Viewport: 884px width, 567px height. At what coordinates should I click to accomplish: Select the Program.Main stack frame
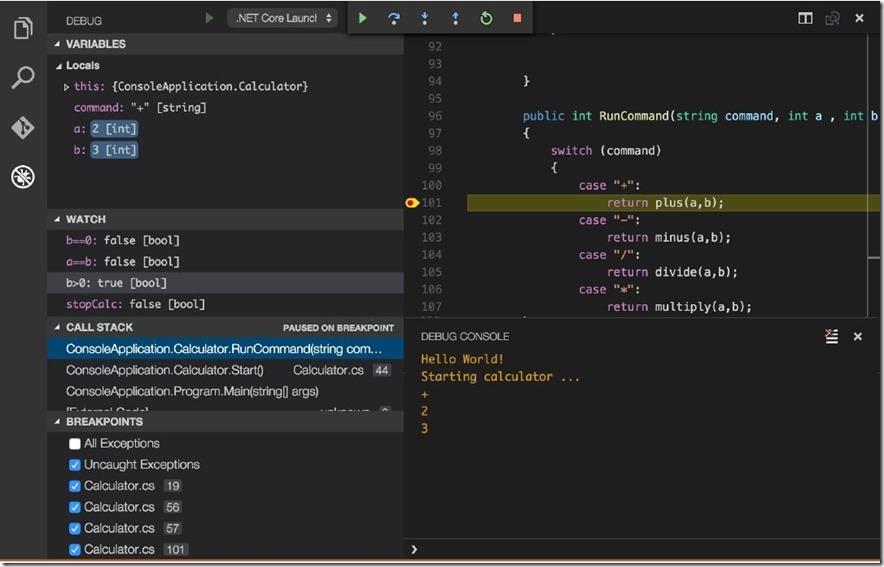point(226,391)
